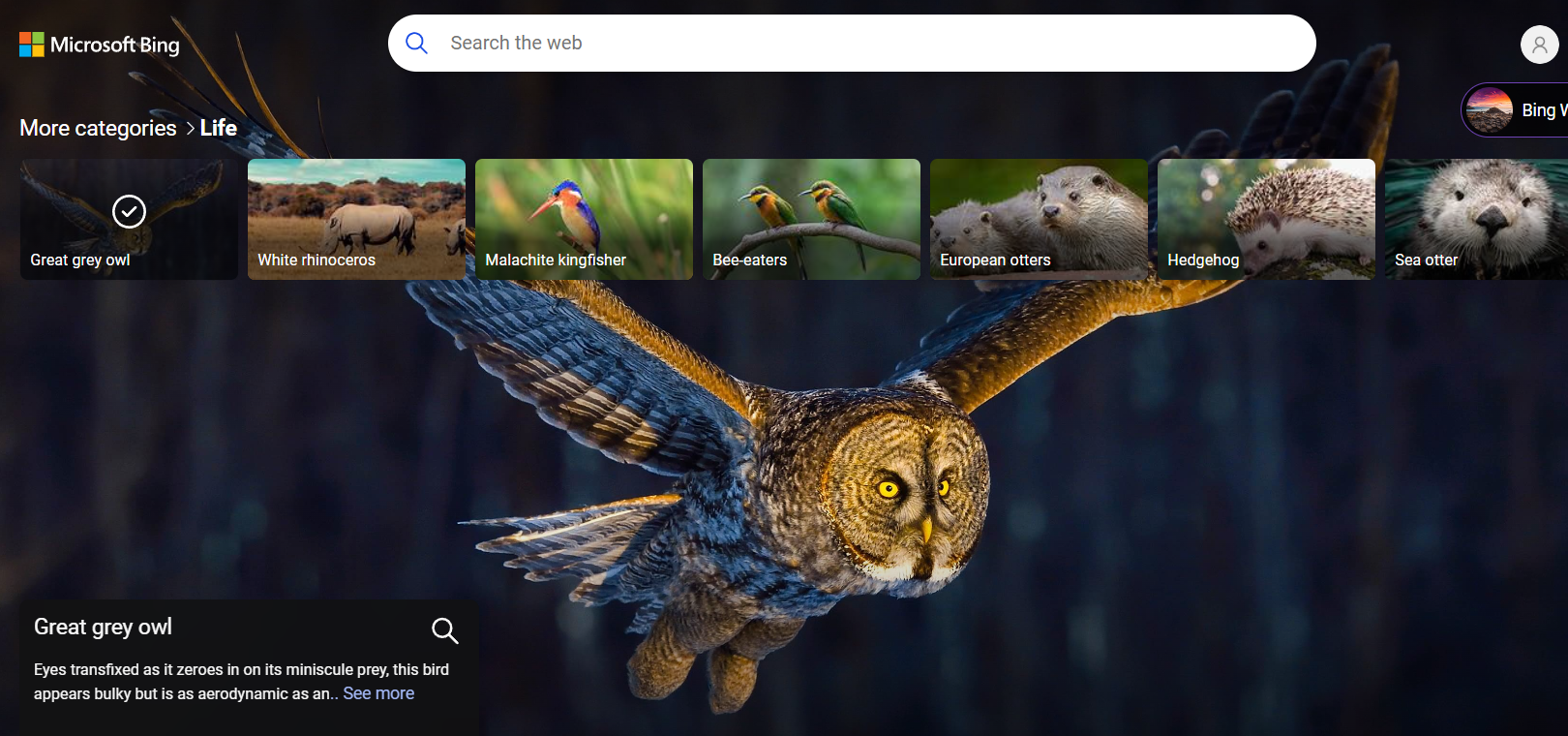Select the Life category label

pyautogui.click(x=219, y=128)
